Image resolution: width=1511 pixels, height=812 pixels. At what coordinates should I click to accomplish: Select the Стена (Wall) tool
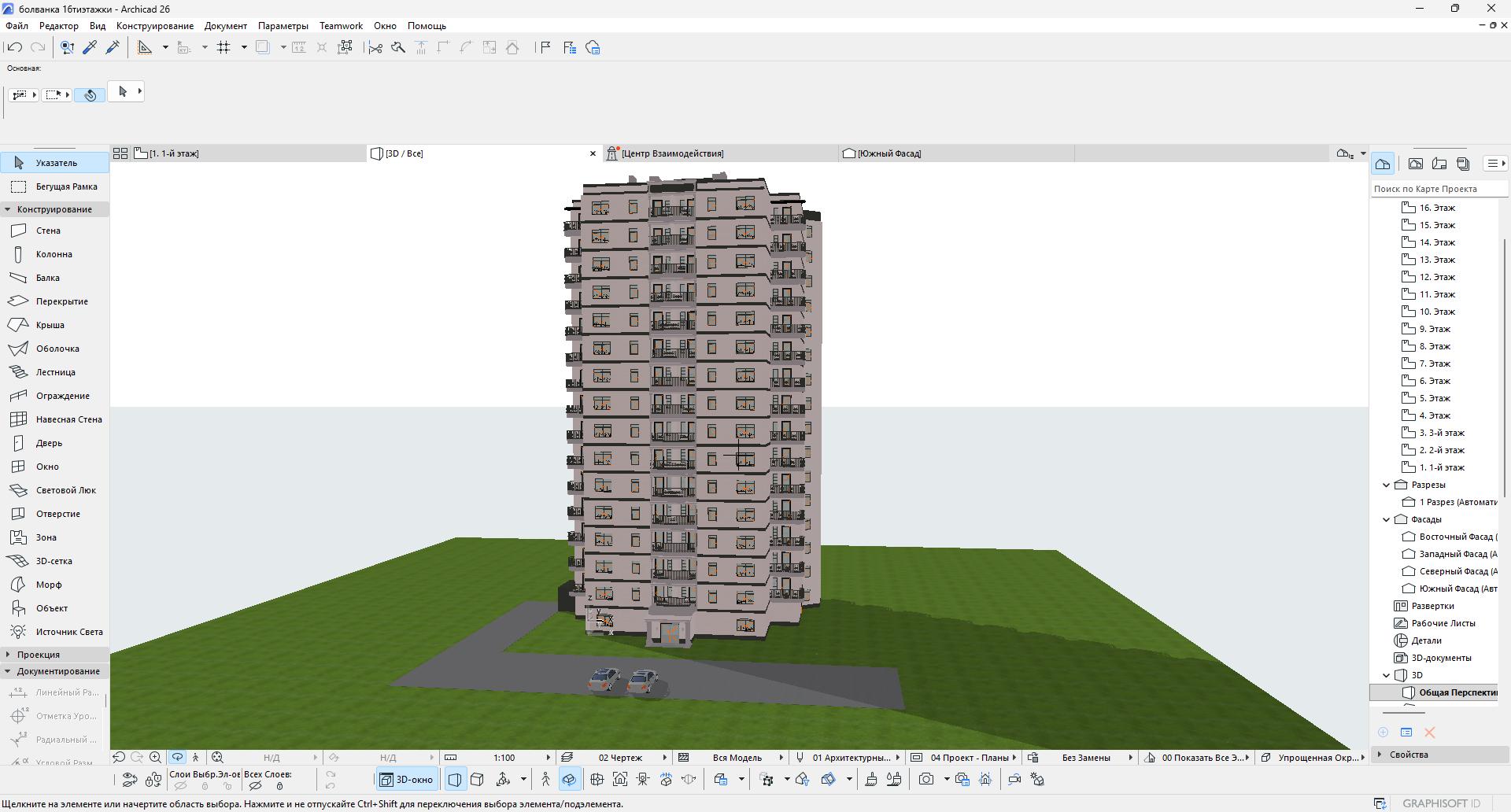pyautogui.click(x=47, y=231)
